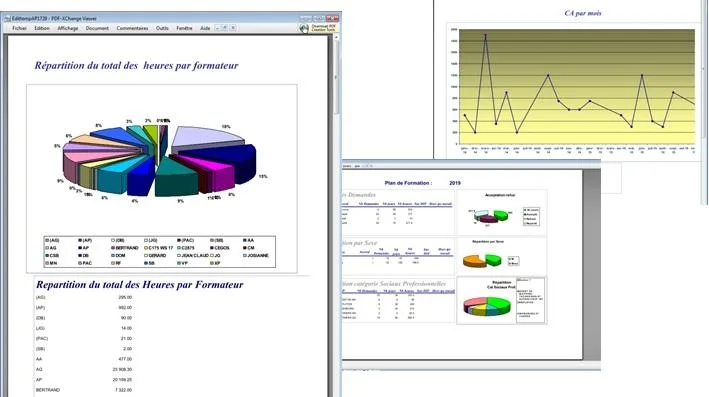Click the 'Répartition par Sexe' pie chart

click(x=482, y=260)
